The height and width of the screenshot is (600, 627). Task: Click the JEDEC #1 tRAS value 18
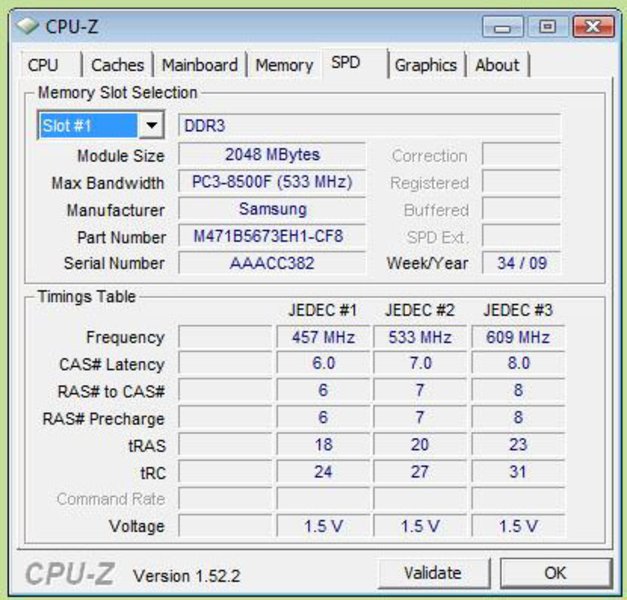[323, 444]
